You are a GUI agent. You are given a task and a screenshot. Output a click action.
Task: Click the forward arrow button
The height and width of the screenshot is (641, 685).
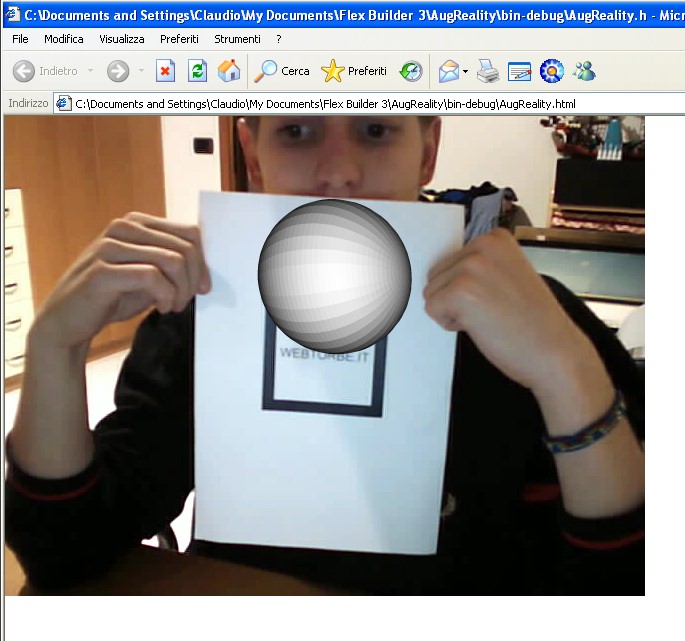(x=118, y=71)
